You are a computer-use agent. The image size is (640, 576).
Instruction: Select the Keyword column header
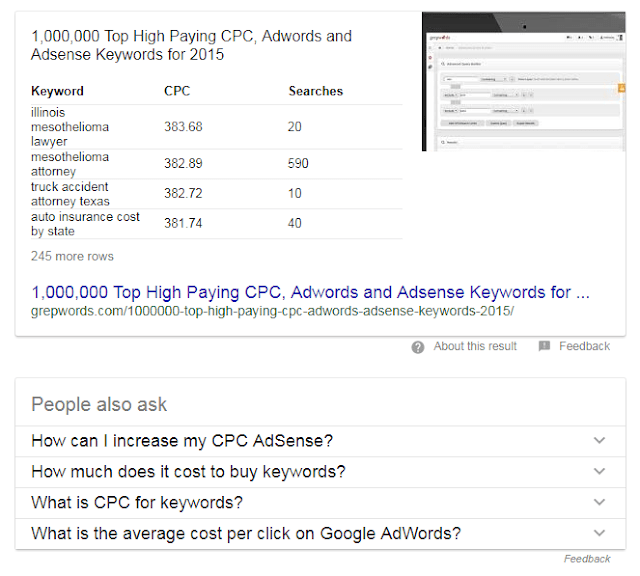click(x=57, y=91)
